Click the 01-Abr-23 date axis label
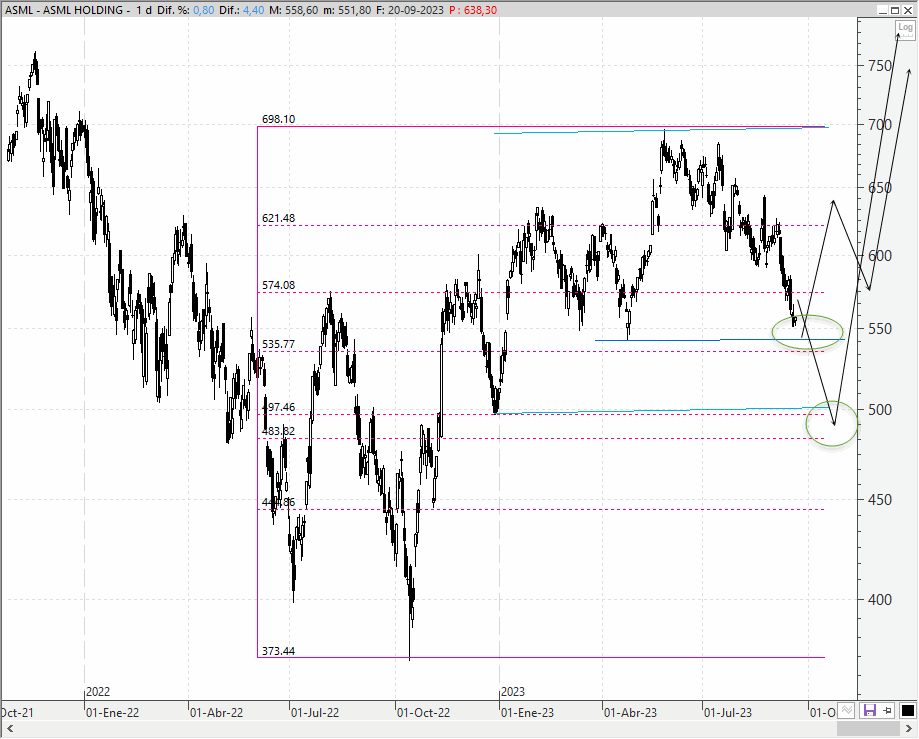The width and height of the screenshot is (919, 739). 630,713
